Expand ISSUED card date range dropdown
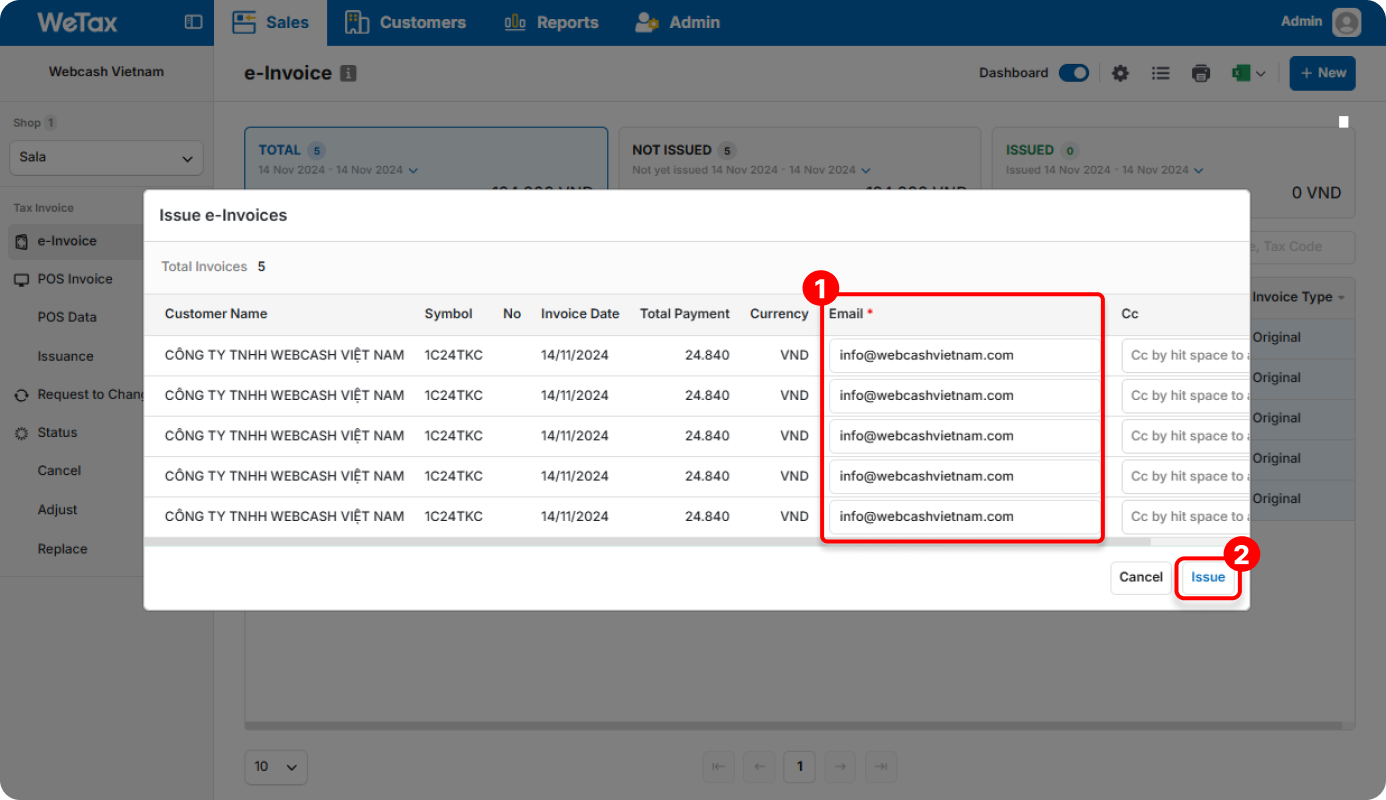 tap(1197, 170)
